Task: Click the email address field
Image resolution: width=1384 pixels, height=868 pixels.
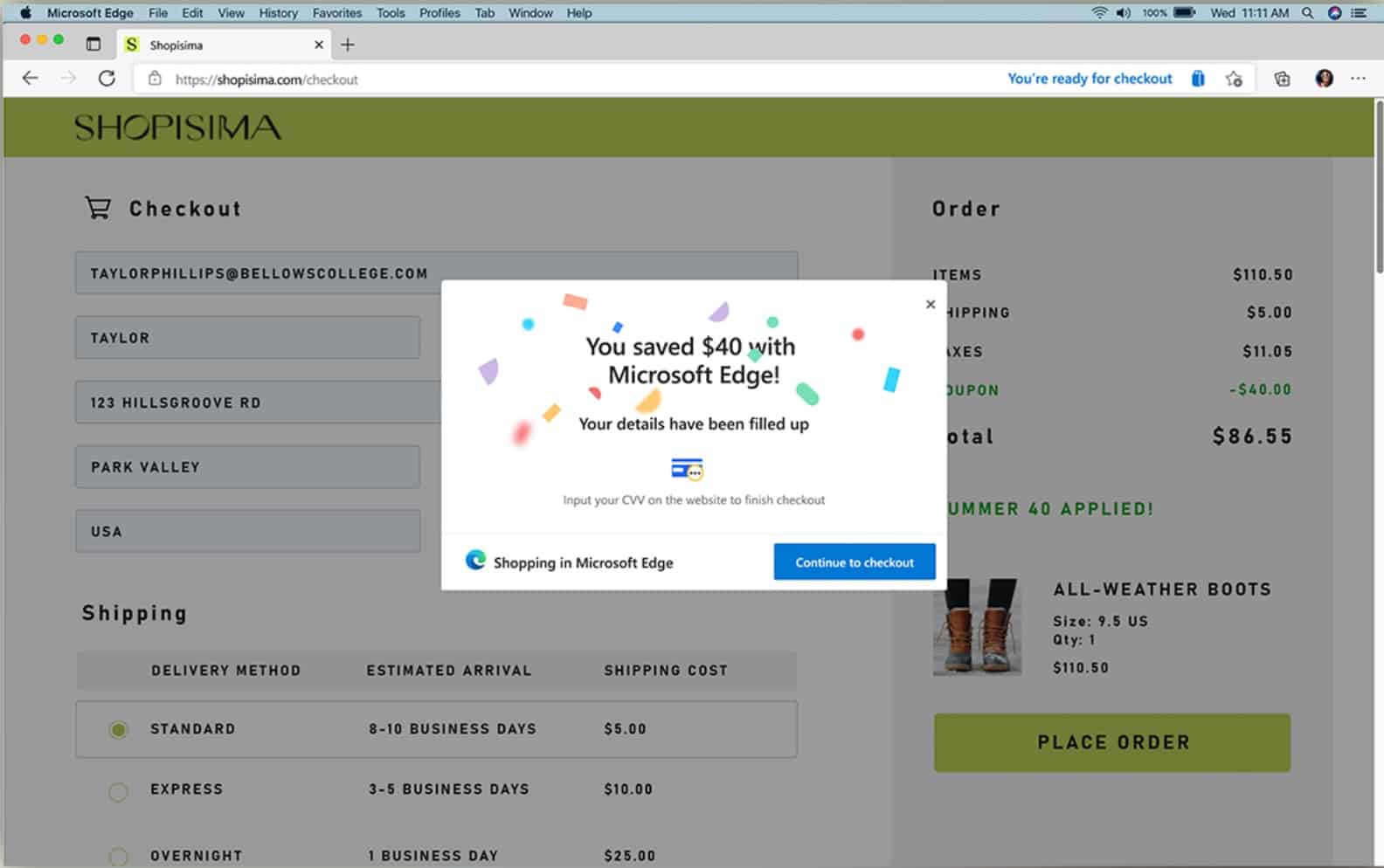Action: point(436,272)
